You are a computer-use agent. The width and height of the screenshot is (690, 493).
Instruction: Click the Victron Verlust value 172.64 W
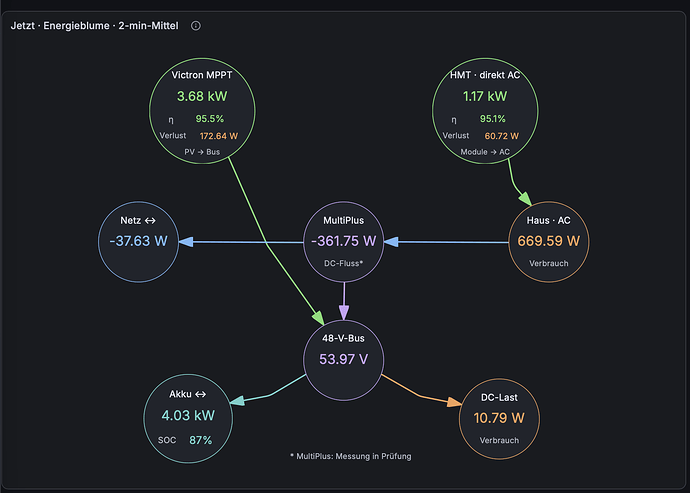[x=219, y=136]
